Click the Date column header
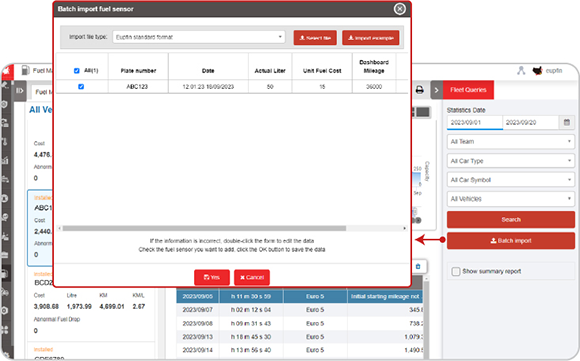Viewport: 580px width, 361px height. coord(208,71)
